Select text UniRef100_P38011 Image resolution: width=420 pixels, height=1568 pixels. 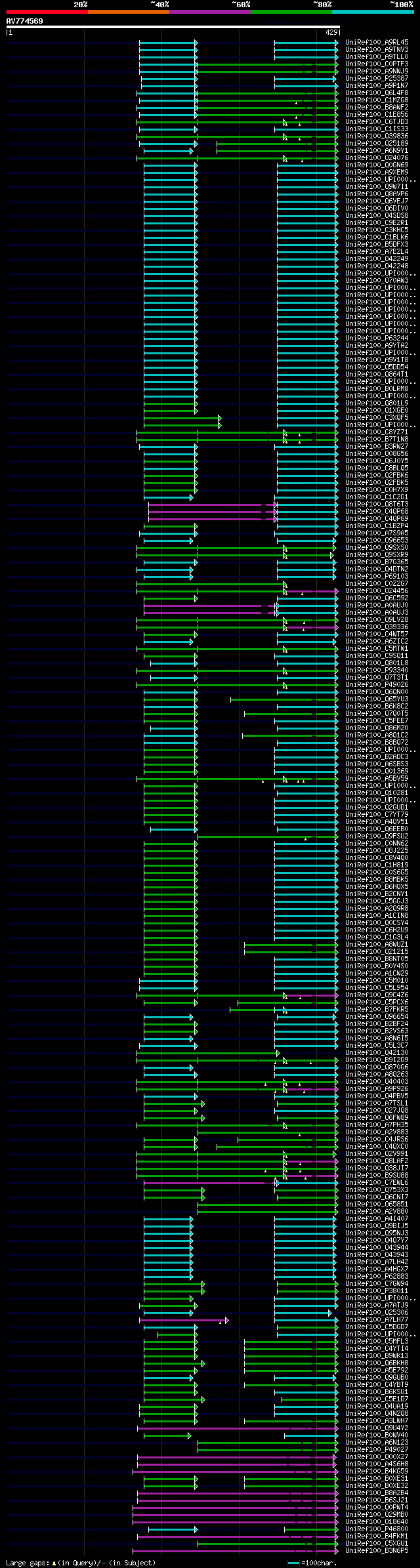click(377, 1291)
